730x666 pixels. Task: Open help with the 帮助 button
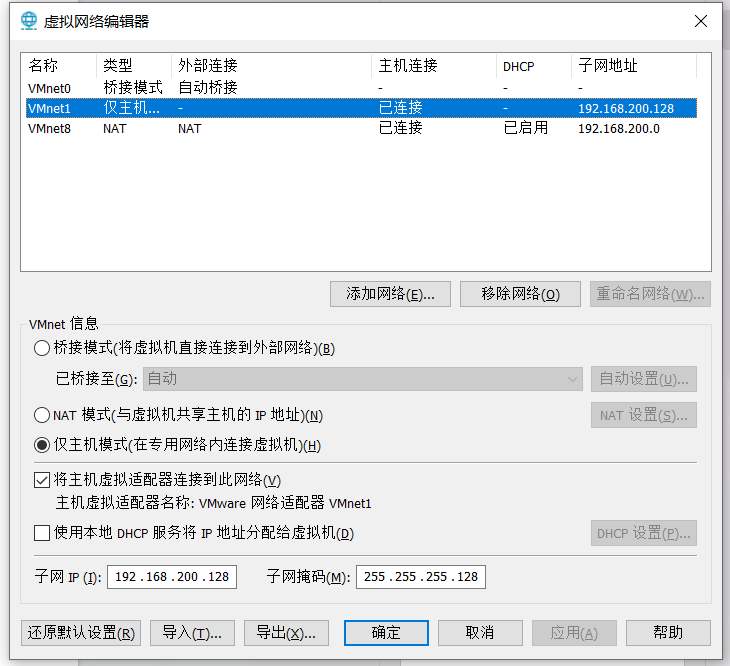pyautogui.click(x=668, y=633)
